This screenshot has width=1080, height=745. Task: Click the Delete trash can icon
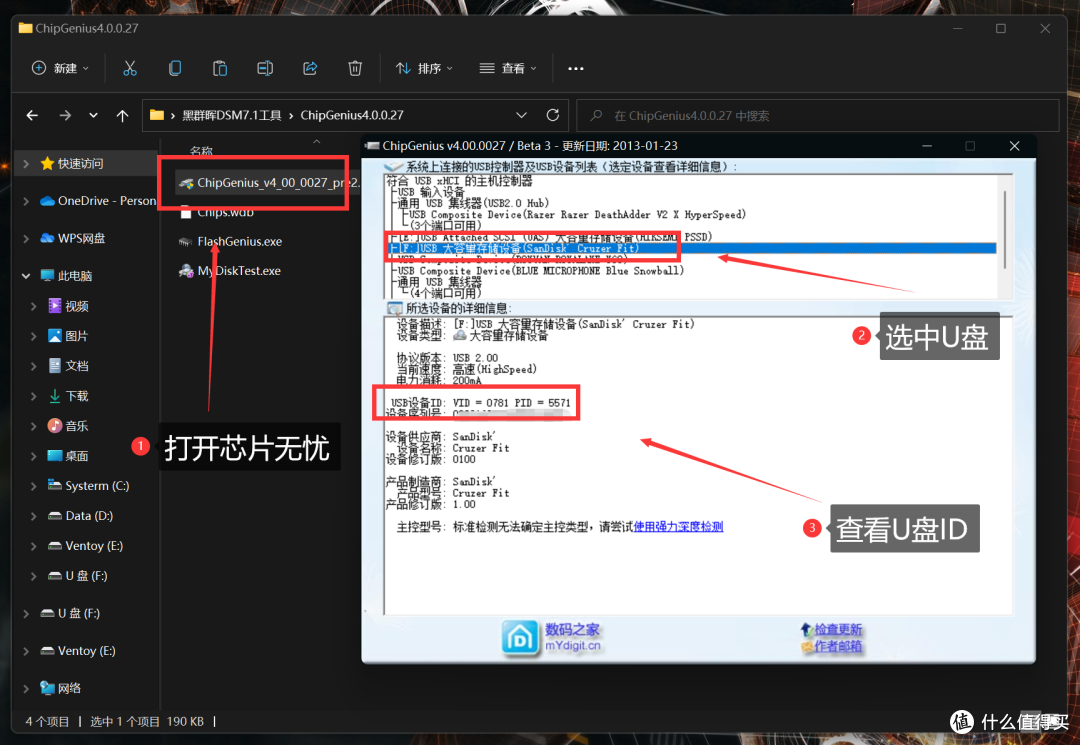click(x=355, y=68)
